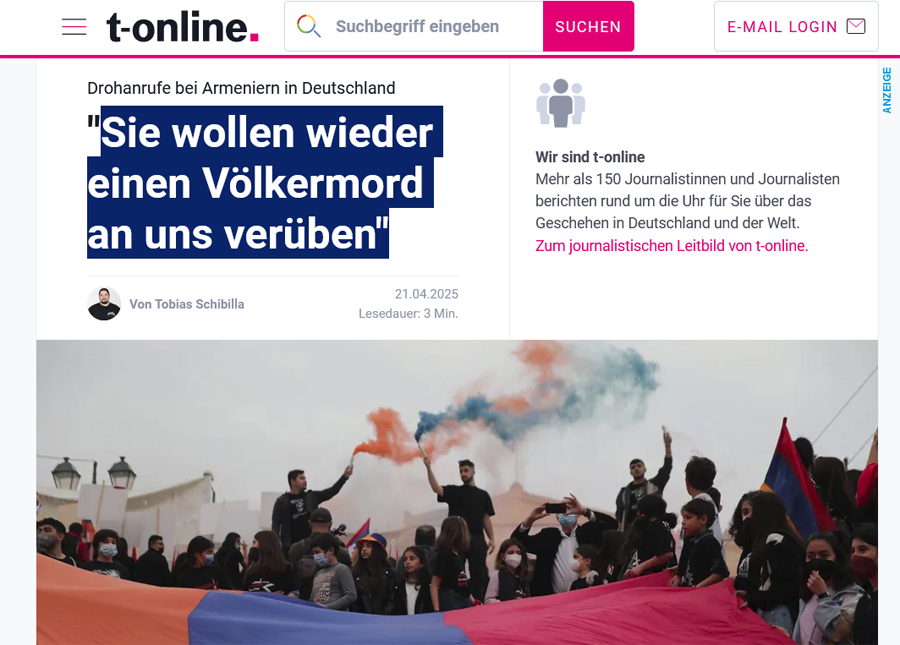900x645 pixels.
Task: Click author Tobias Schibilla's avatar photo
Action: pyautogui.click(x=104, y=304)
